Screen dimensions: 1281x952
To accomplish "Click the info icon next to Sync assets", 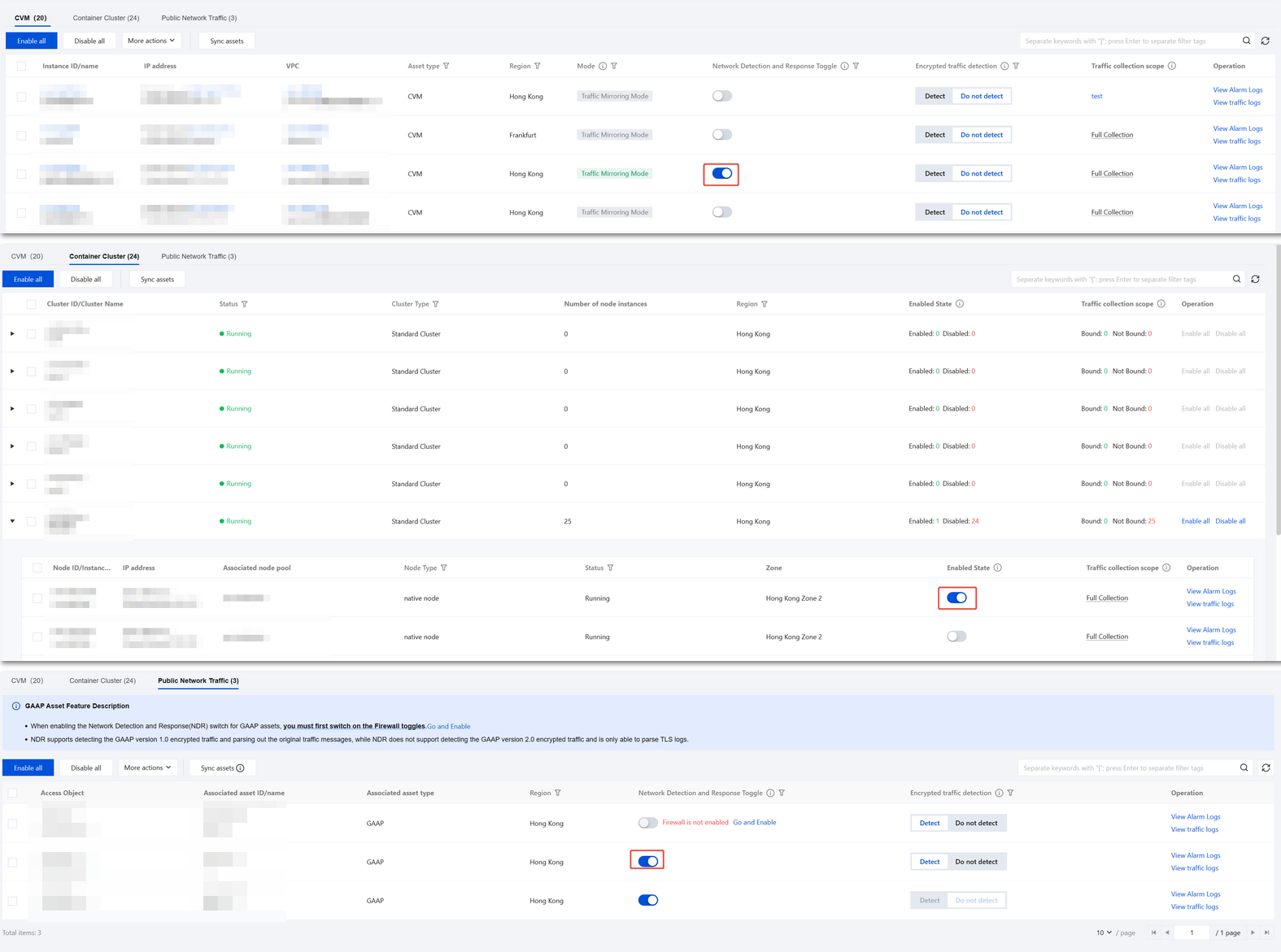I will tap(240, 768).
